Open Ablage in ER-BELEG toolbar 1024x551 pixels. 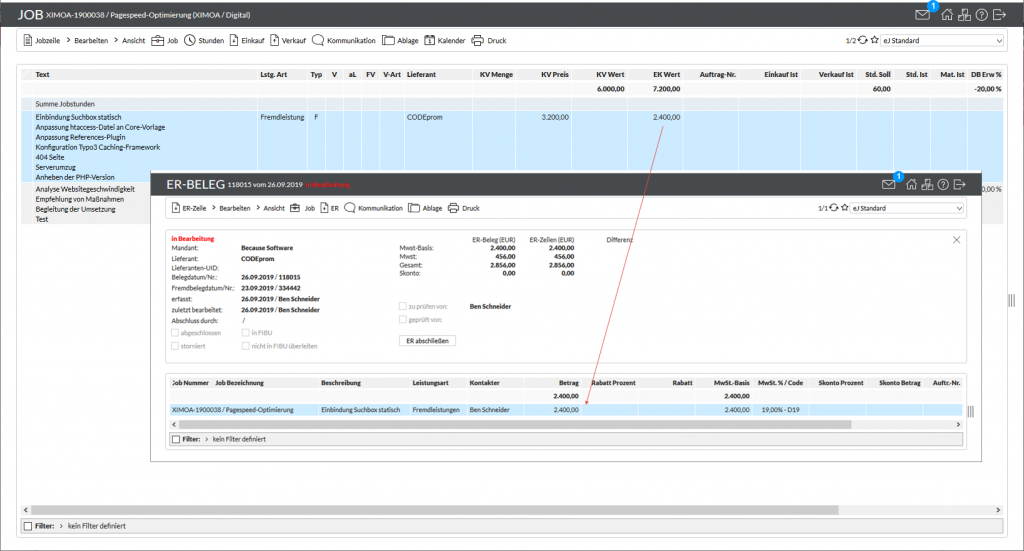(x=425, y=208)
